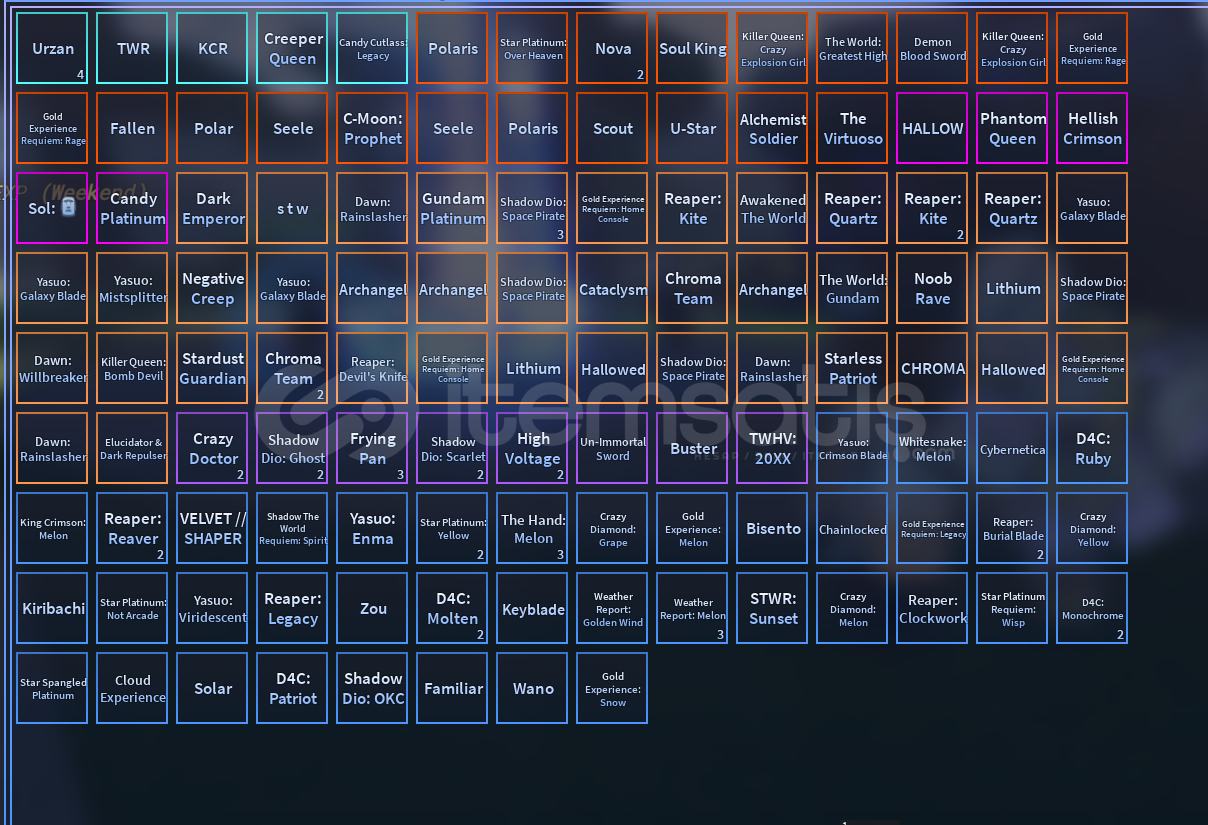This screenshot has width=1208, height=825.
Task: Select the Kiribachi item
Action: tap(52, 608)
